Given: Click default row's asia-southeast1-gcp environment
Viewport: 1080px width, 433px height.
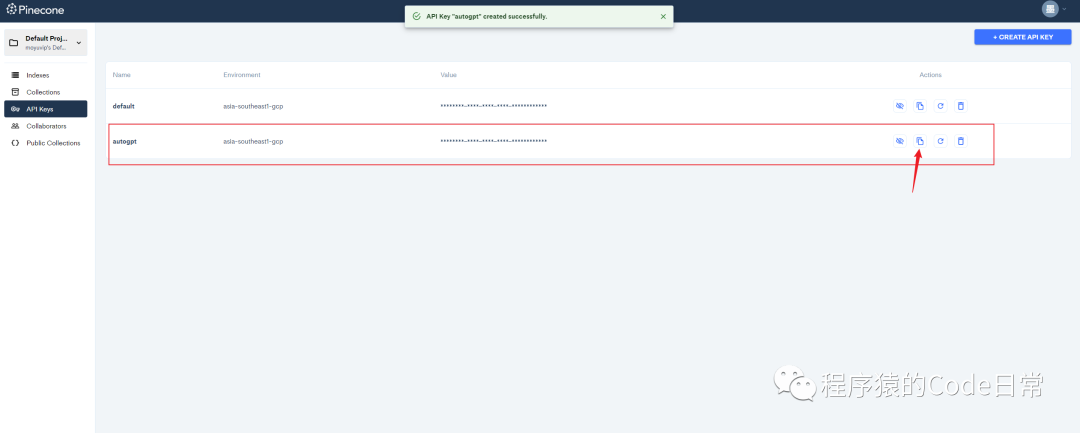Looking at the screenshot, I should coord(253,106).
